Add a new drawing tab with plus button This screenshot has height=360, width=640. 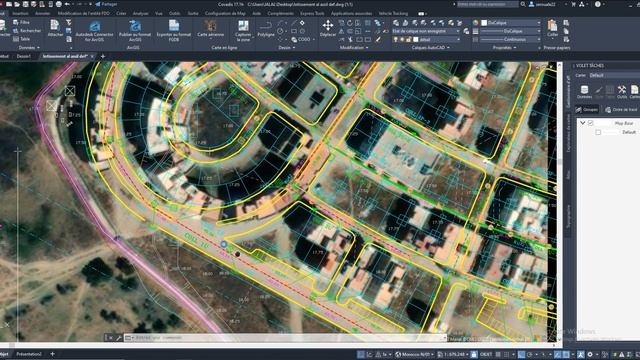[x=102, y=56]
